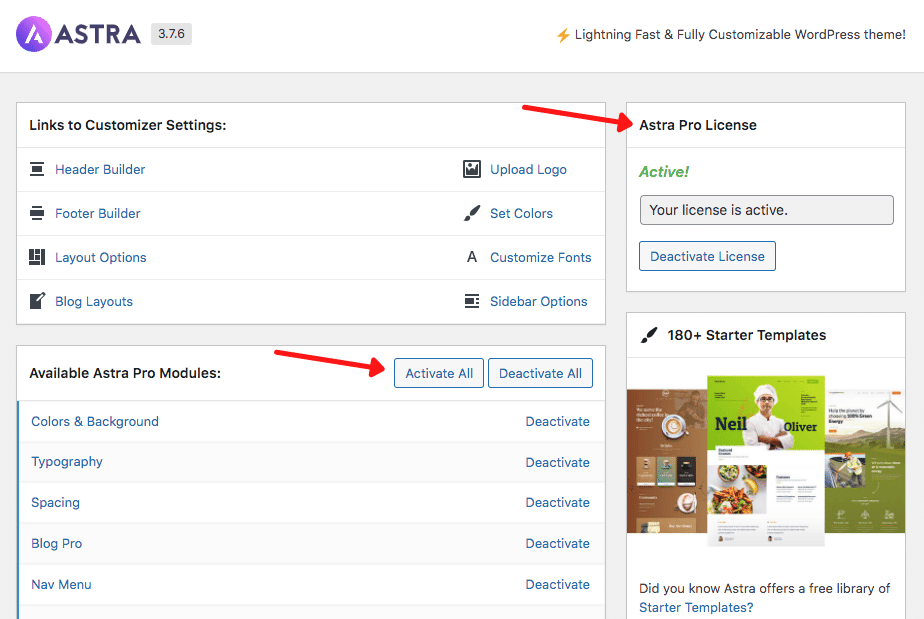Click the 3.7.6 version badge
924x619 pixels.
coord(171,34)
